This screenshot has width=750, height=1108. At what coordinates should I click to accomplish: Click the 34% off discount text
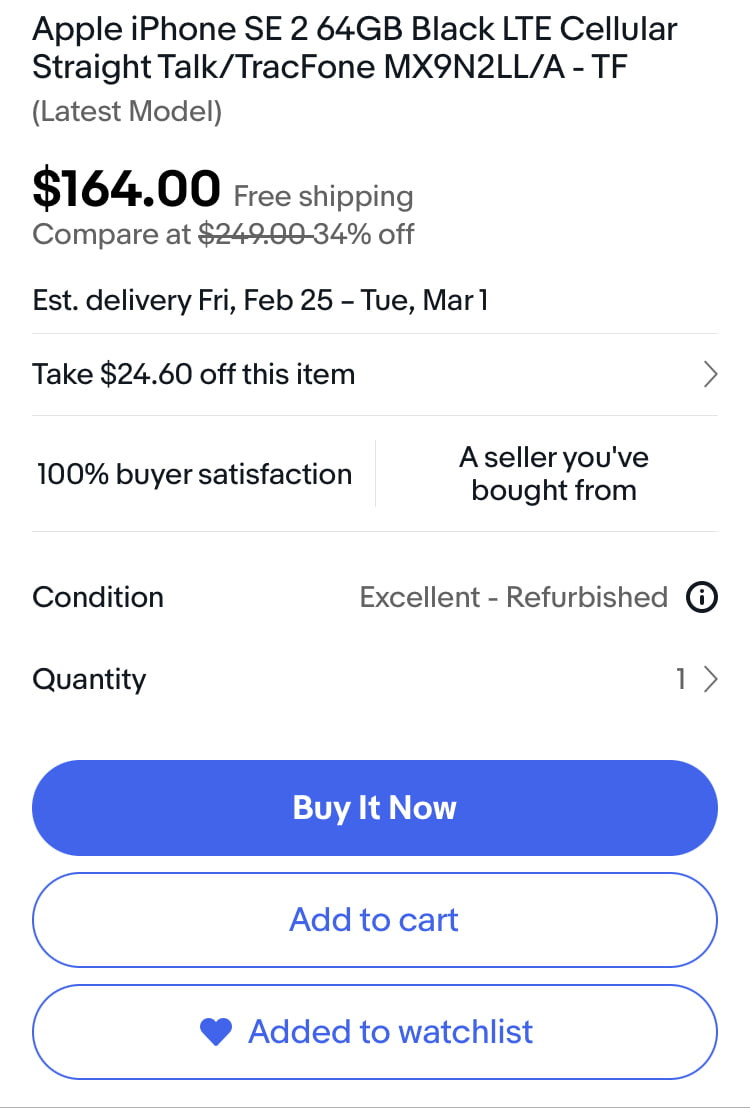tap(363, 235)
